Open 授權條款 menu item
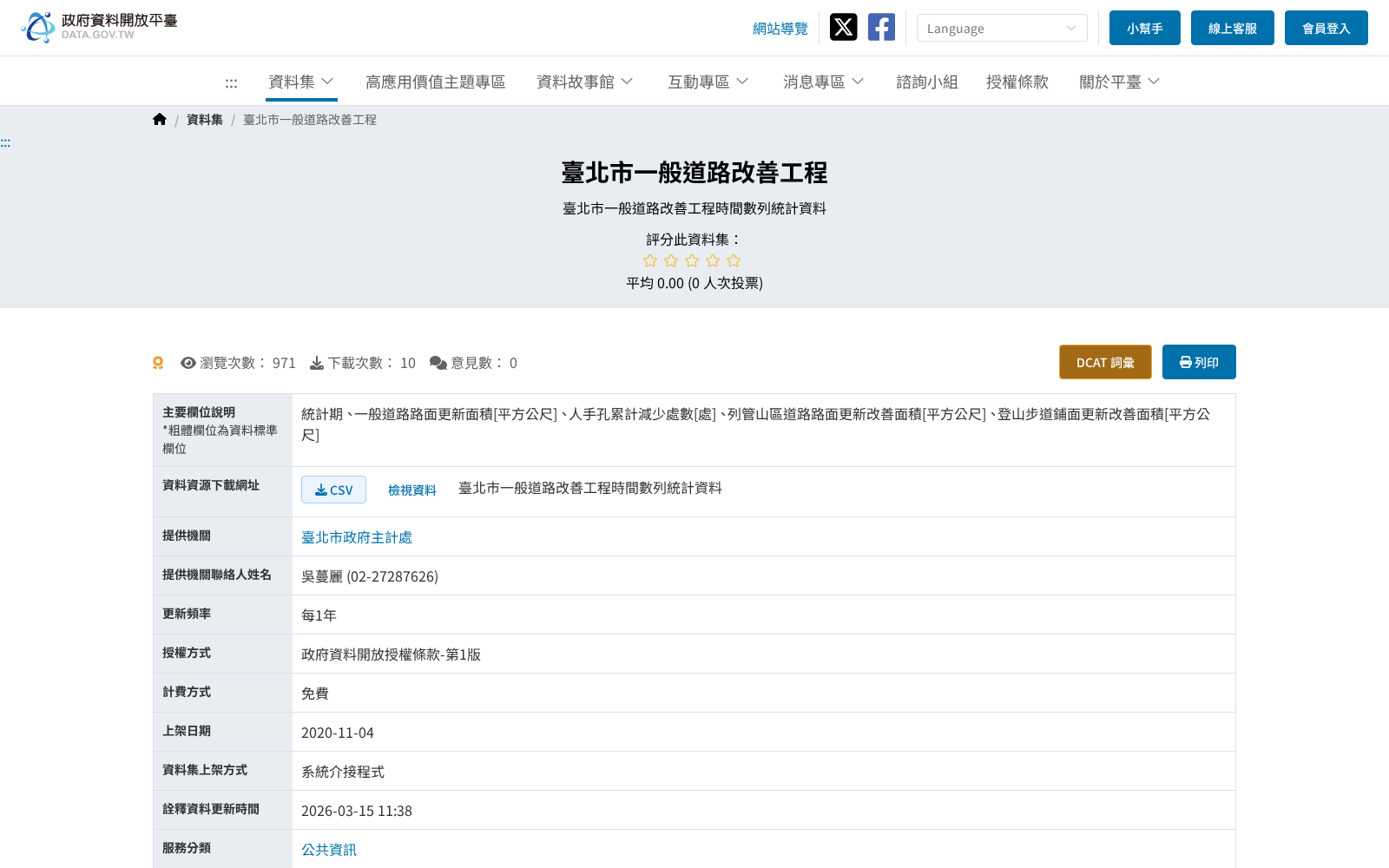1389x868 pixels. (x=1017, y=82)
